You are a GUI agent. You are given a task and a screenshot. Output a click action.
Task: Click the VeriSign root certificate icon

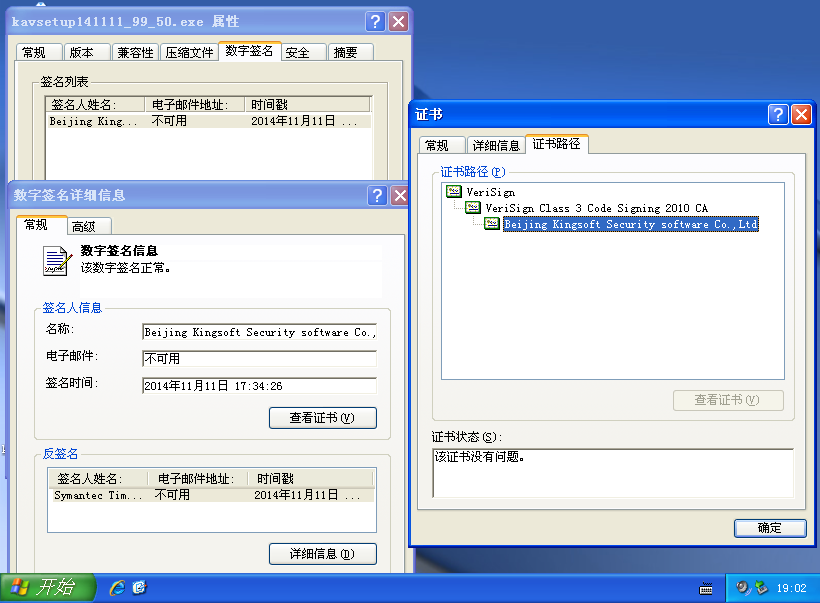pyautogui.click(x=453, y=191)
